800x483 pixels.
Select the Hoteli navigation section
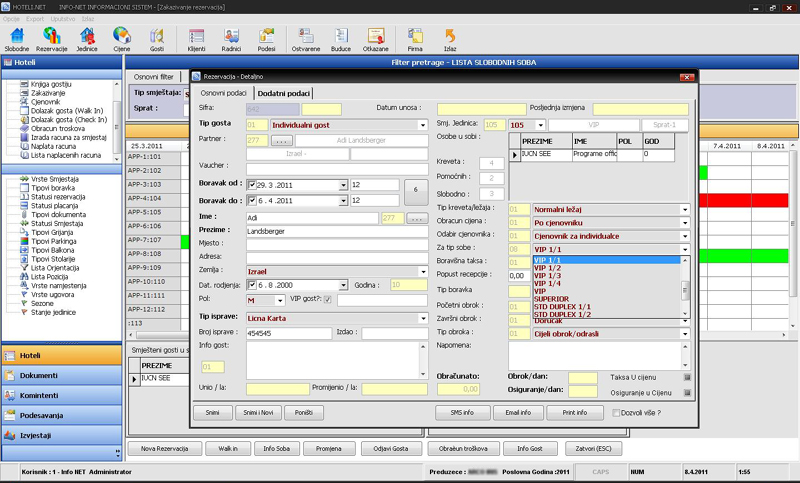[x=61, y=355]
